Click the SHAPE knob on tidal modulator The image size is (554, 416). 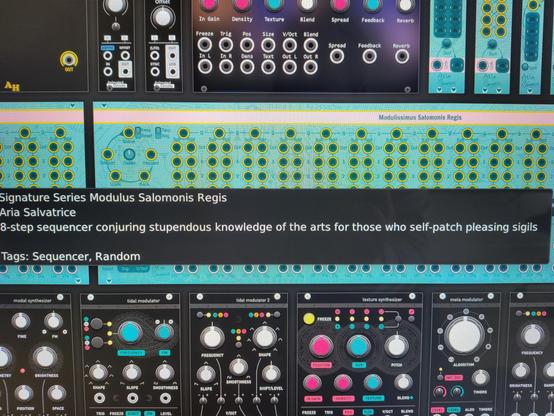pyautogui.click(x=99, y=372)
